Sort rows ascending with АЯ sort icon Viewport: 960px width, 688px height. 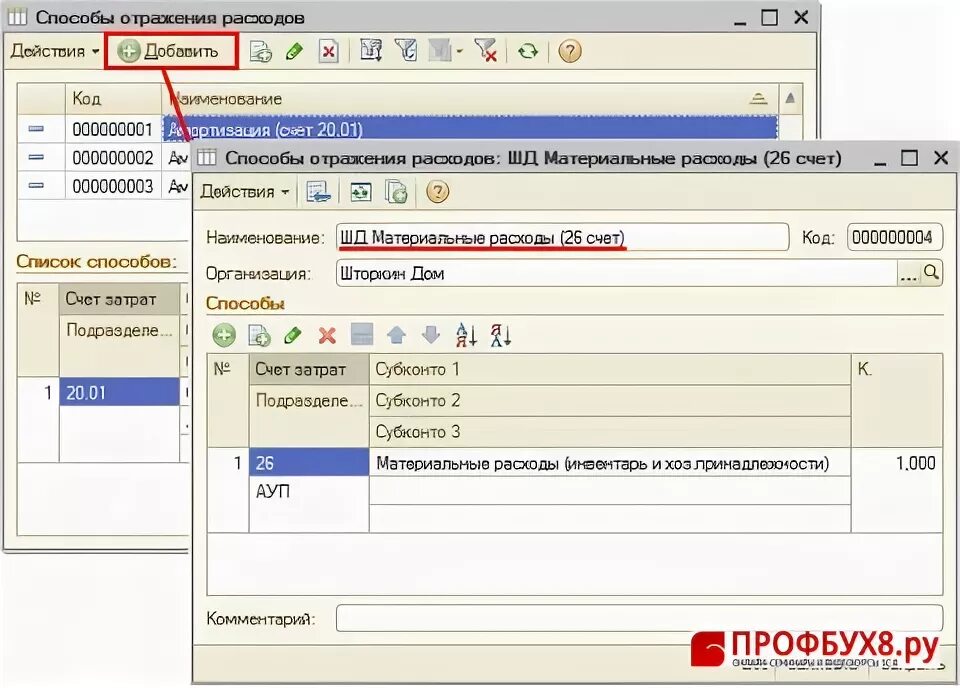(x=466, y=336)
